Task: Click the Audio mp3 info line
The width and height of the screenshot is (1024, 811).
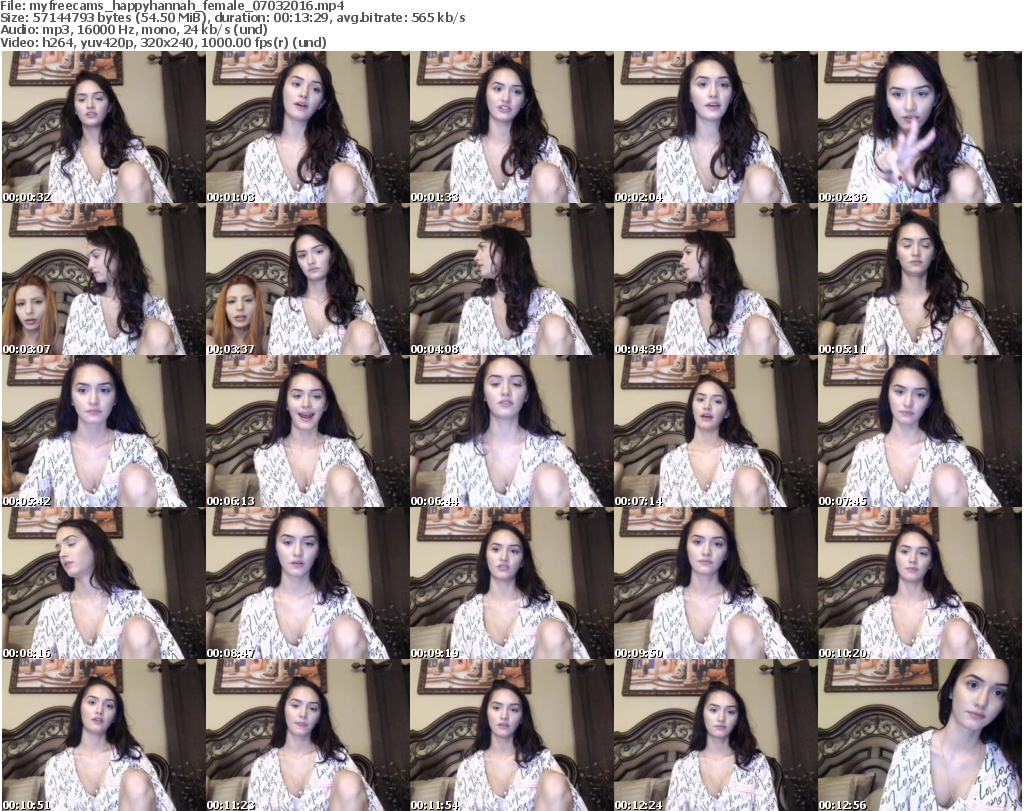Action: point(134,30)
